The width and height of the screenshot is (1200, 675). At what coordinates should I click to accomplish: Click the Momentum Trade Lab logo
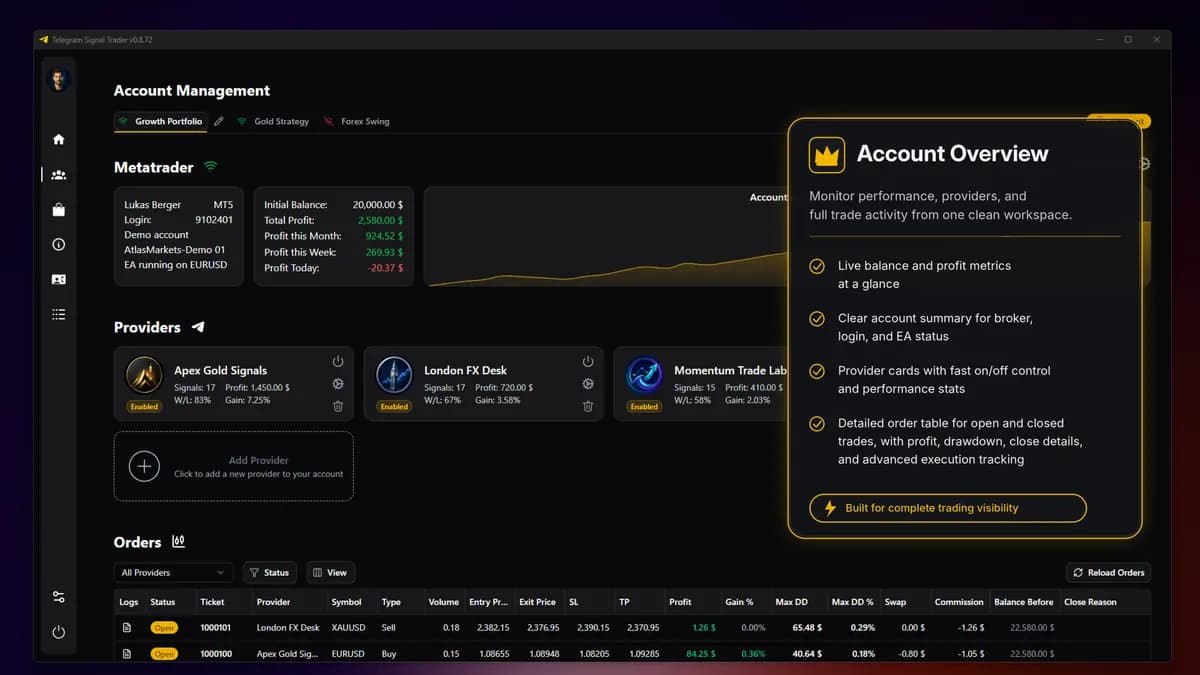pos(644,376)
